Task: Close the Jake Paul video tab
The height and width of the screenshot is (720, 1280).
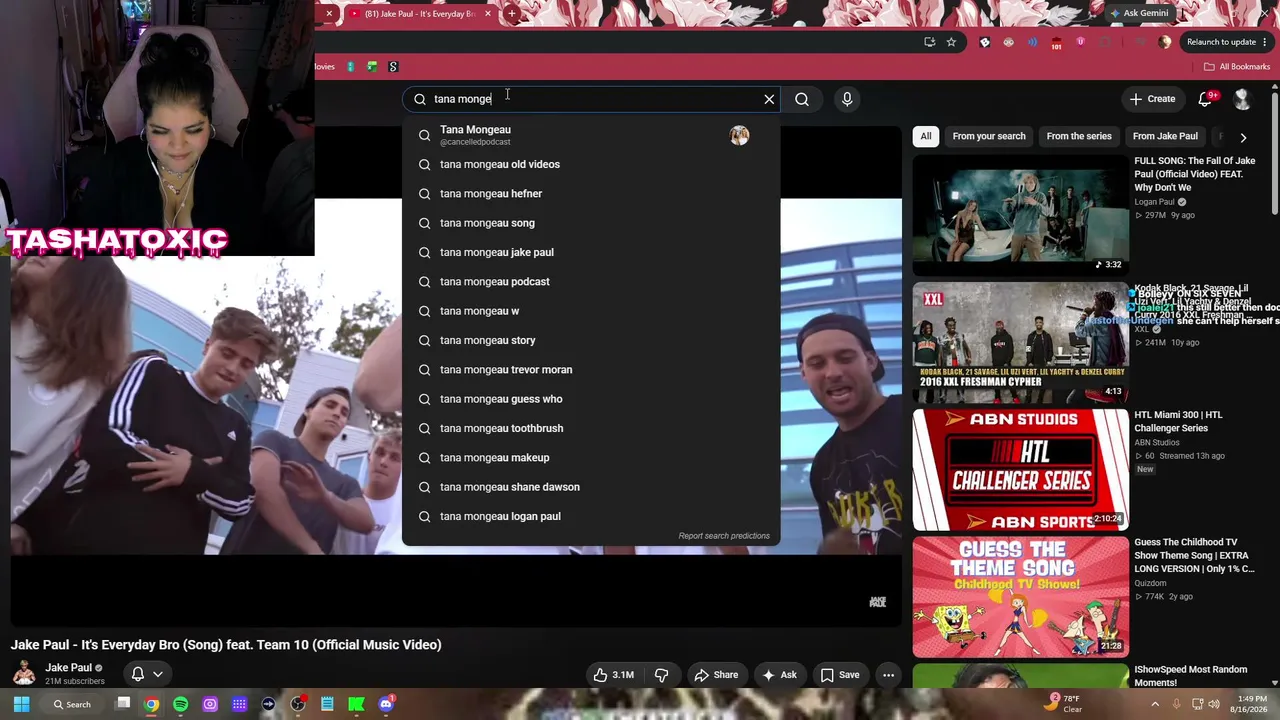Action: tap(488, 14)
